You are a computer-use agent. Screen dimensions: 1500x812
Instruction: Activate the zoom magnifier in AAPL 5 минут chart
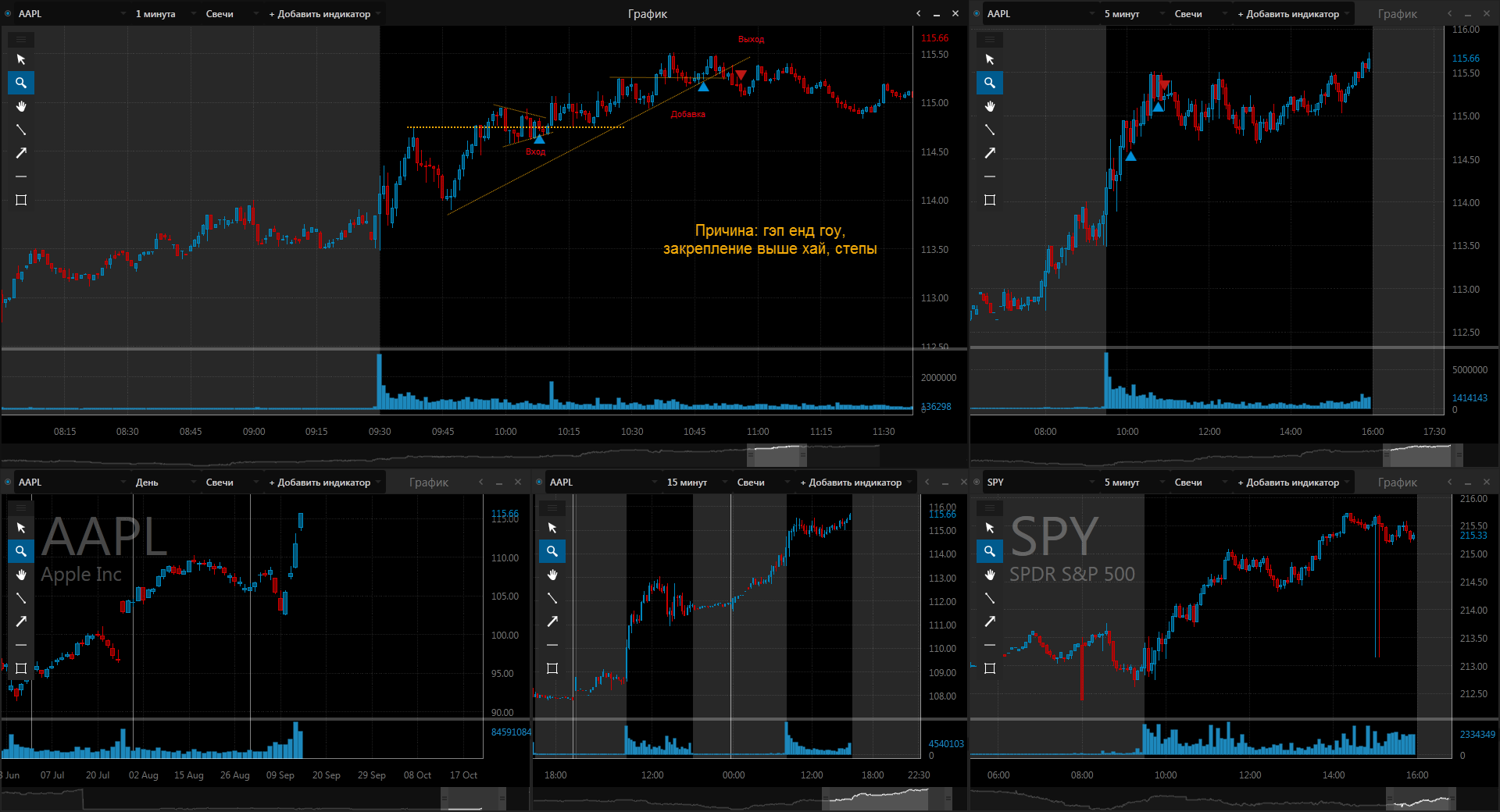tap(990, 83)
